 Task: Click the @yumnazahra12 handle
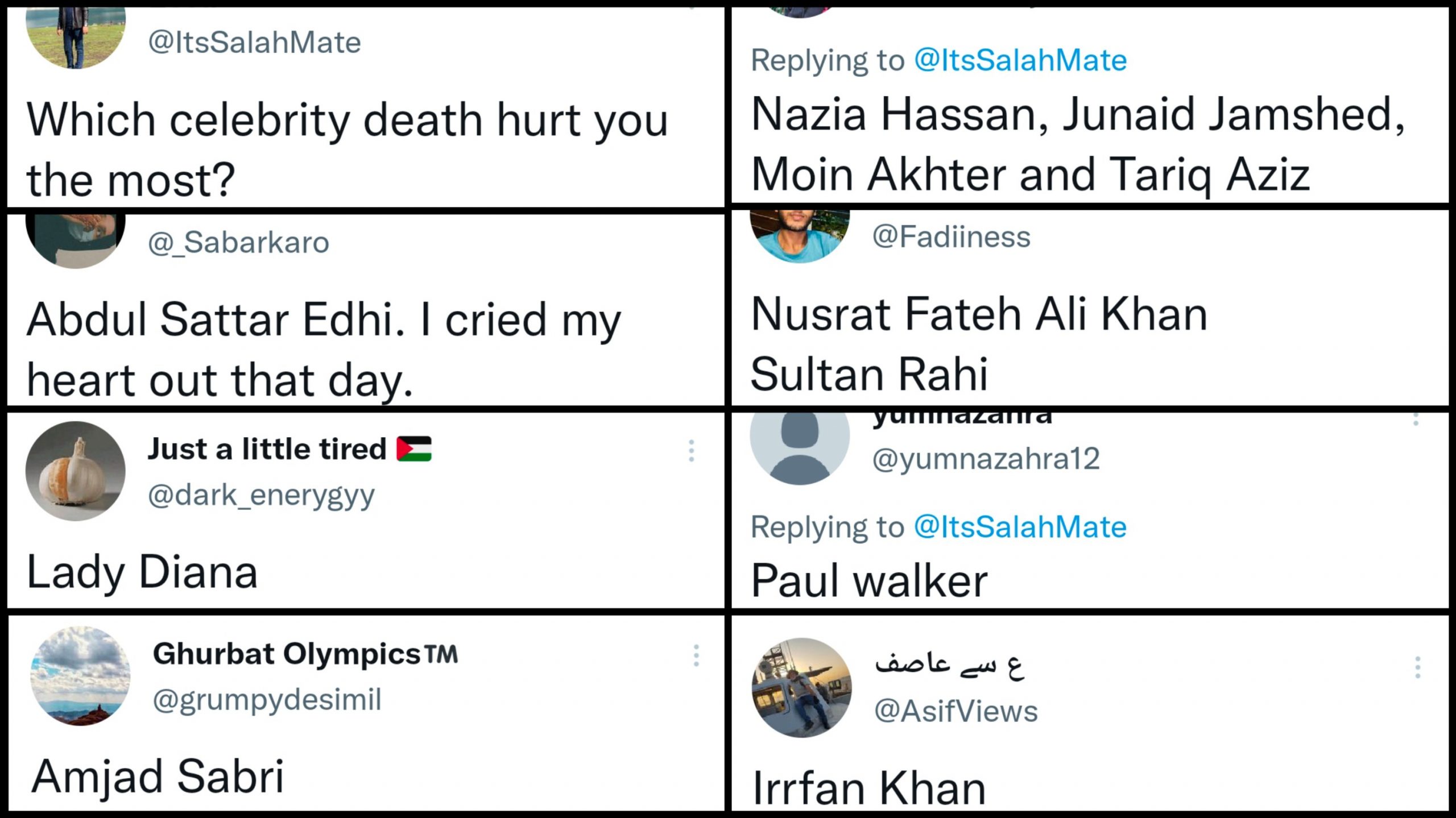[986, 459]
